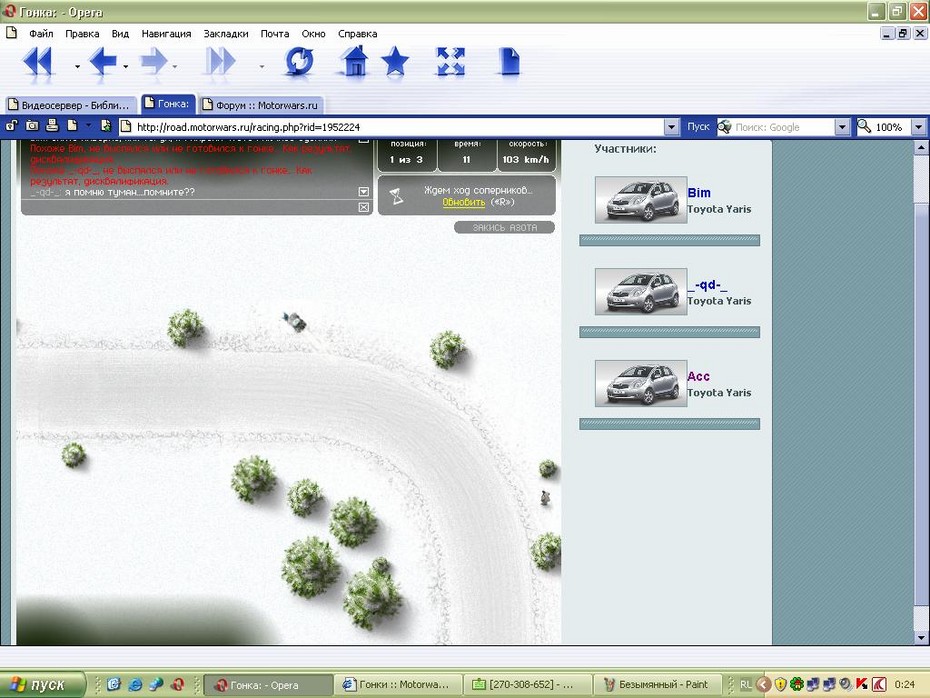Open participant Acc's profile link
The image size is (930, 698).
tap(698, 376)
